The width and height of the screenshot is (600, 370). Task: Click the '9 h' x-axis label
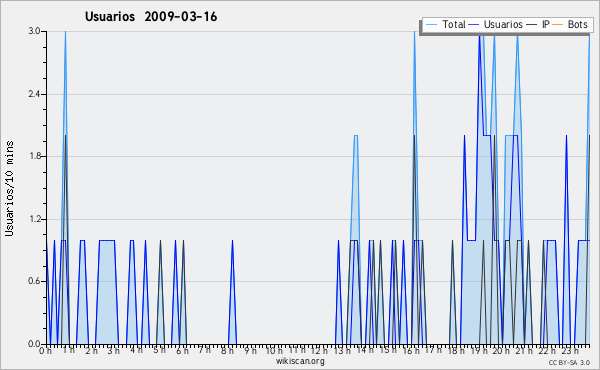click(x=250, y=351)
